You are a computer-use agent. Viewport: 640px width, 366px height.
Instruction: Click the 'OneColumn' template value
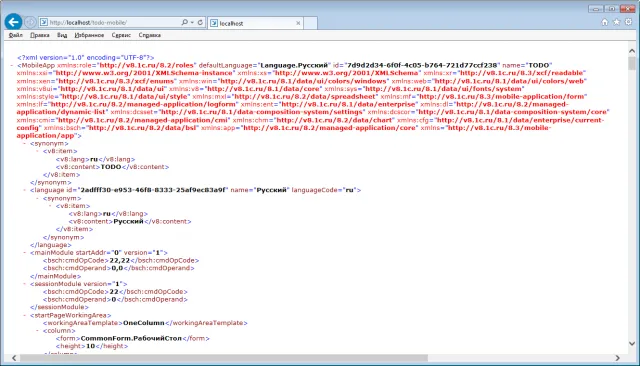[144, 323]
